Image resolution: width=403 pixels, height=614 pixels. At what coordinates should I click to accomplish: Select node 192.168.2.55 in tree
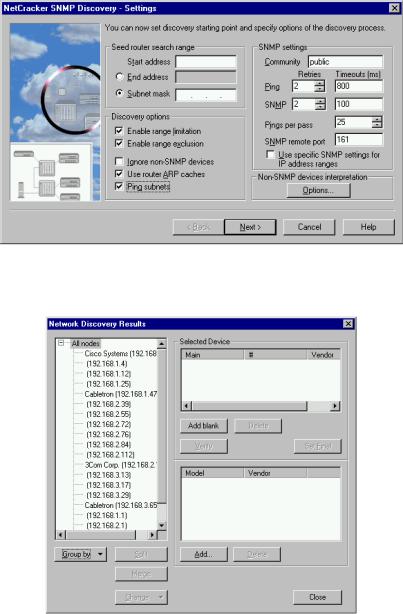pyautogui.click(x=108, y=414)
